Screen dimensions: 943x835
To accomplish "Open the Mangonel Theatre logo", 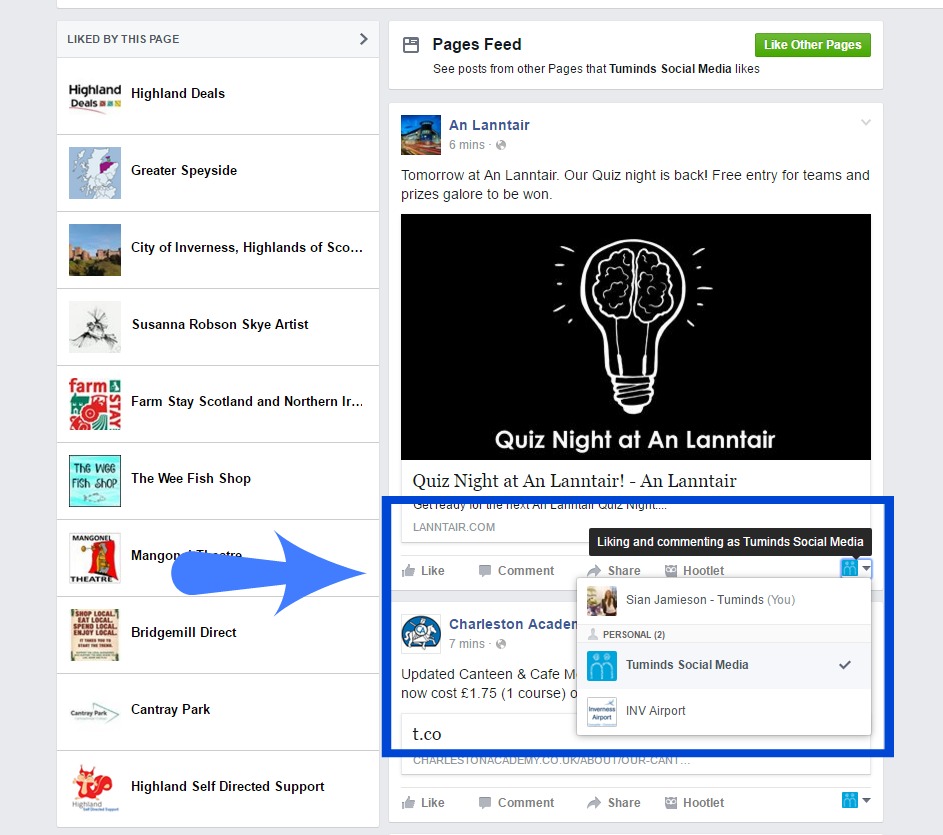I will 95,558.
